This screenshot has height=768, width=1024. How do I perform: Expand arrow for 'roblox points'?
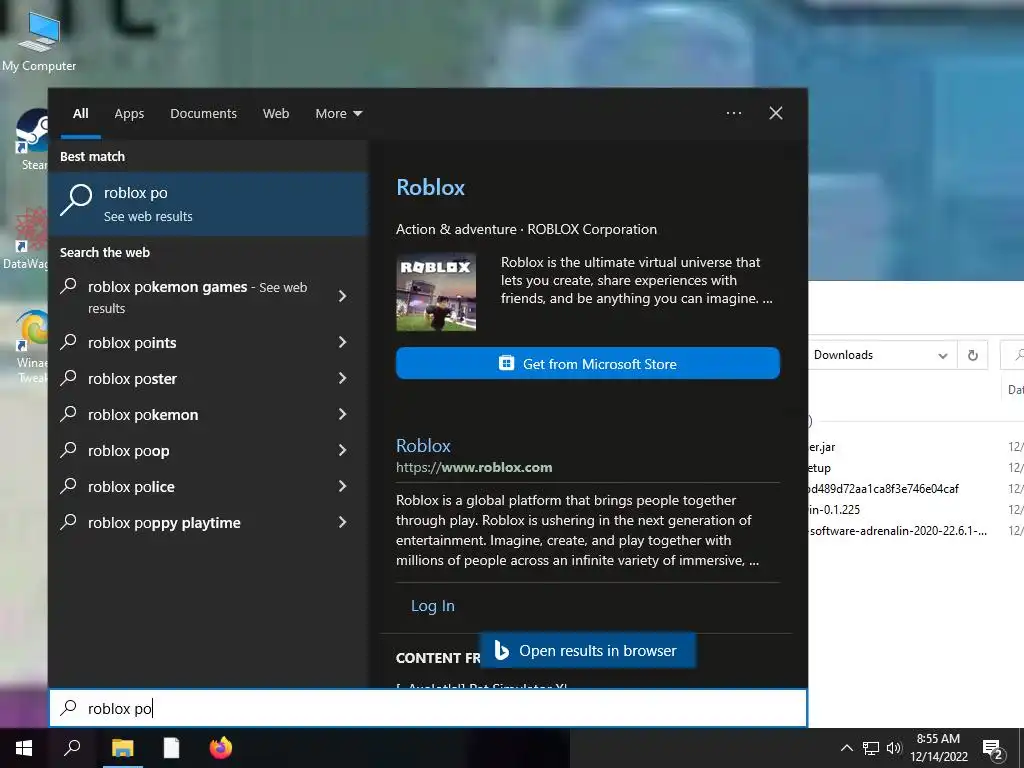pyautogui.click(x=342, y=342)
